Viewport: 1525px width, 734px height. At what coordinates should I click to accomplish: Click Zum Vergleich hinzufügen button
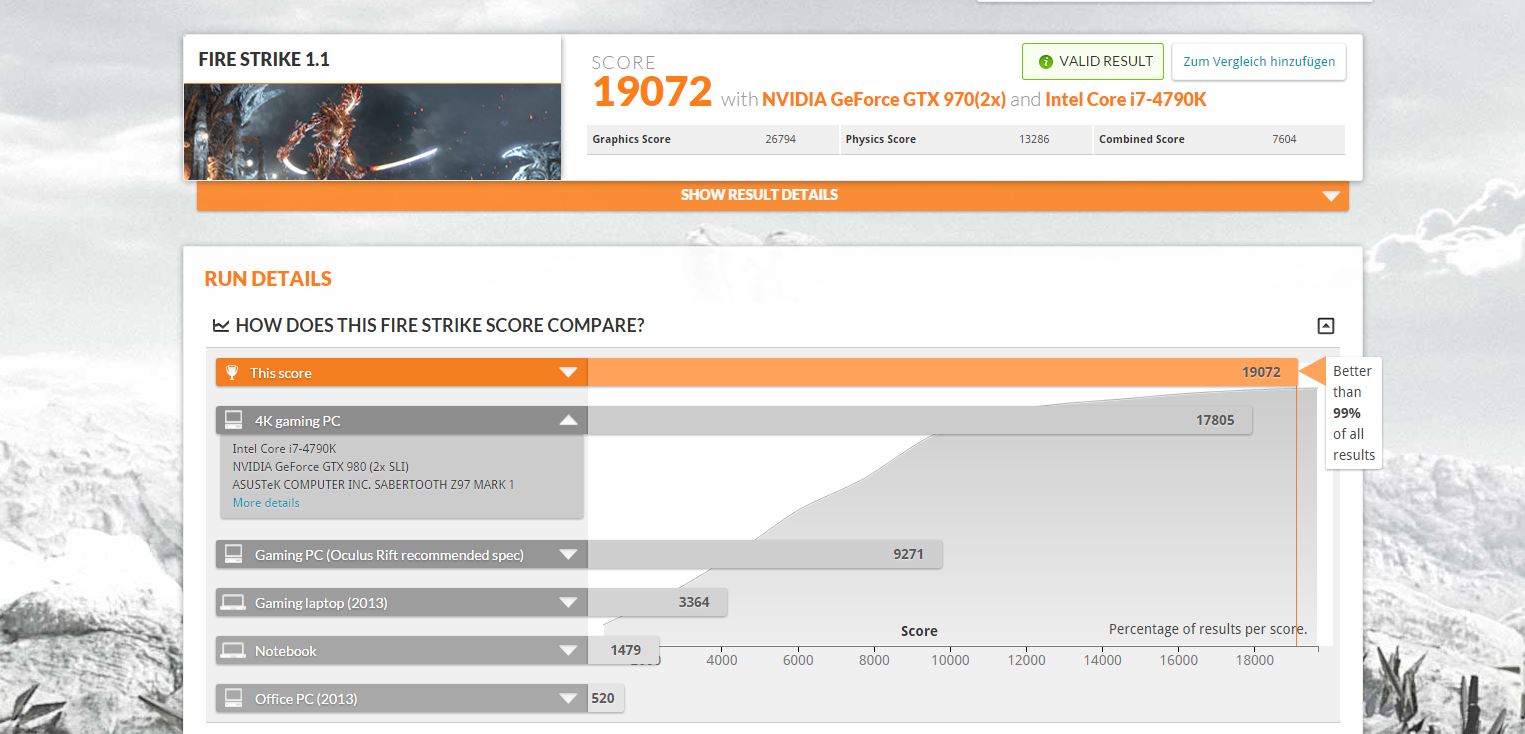click(x=1259, y=62)
